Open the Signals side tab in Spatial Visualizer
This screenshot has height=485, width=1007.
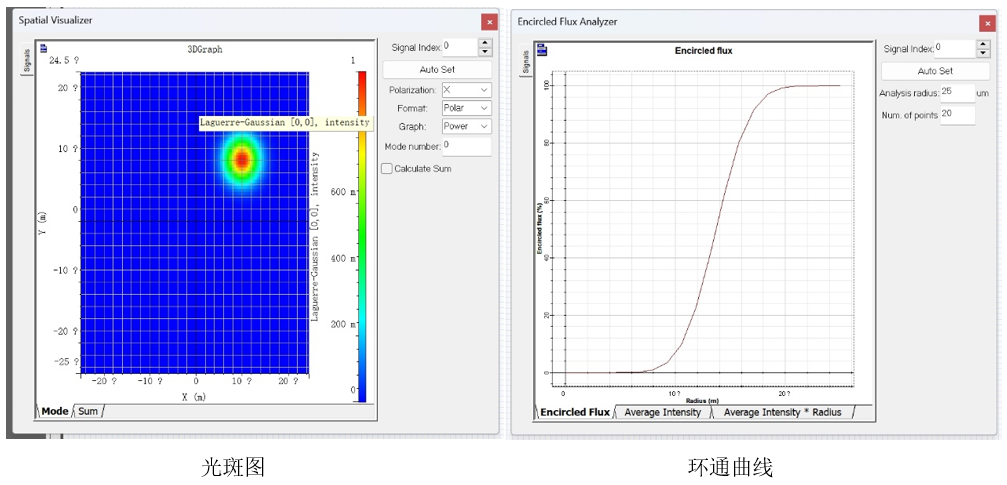click(26, 62)
